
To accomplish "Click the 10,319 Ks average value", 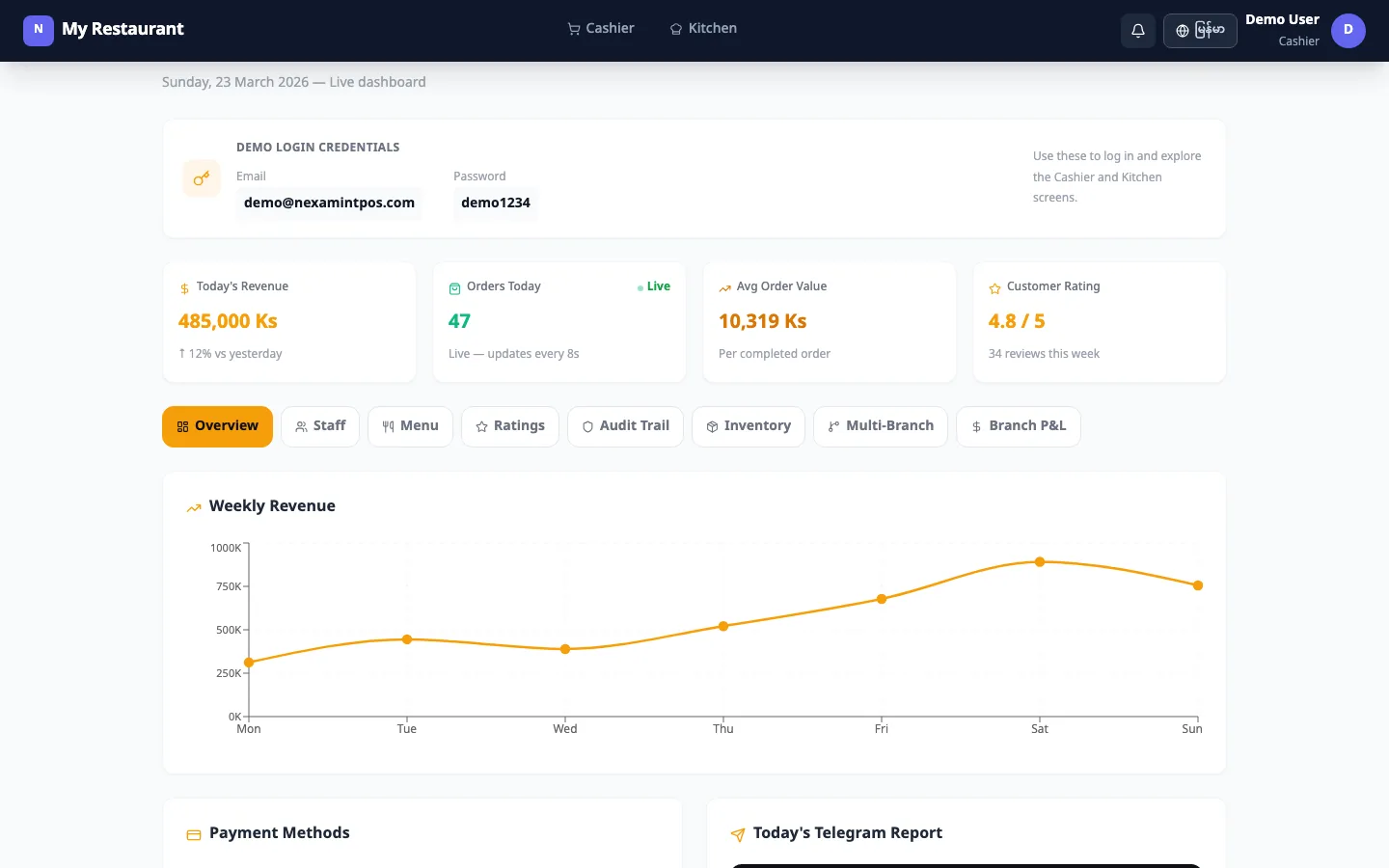I will 762,321.
